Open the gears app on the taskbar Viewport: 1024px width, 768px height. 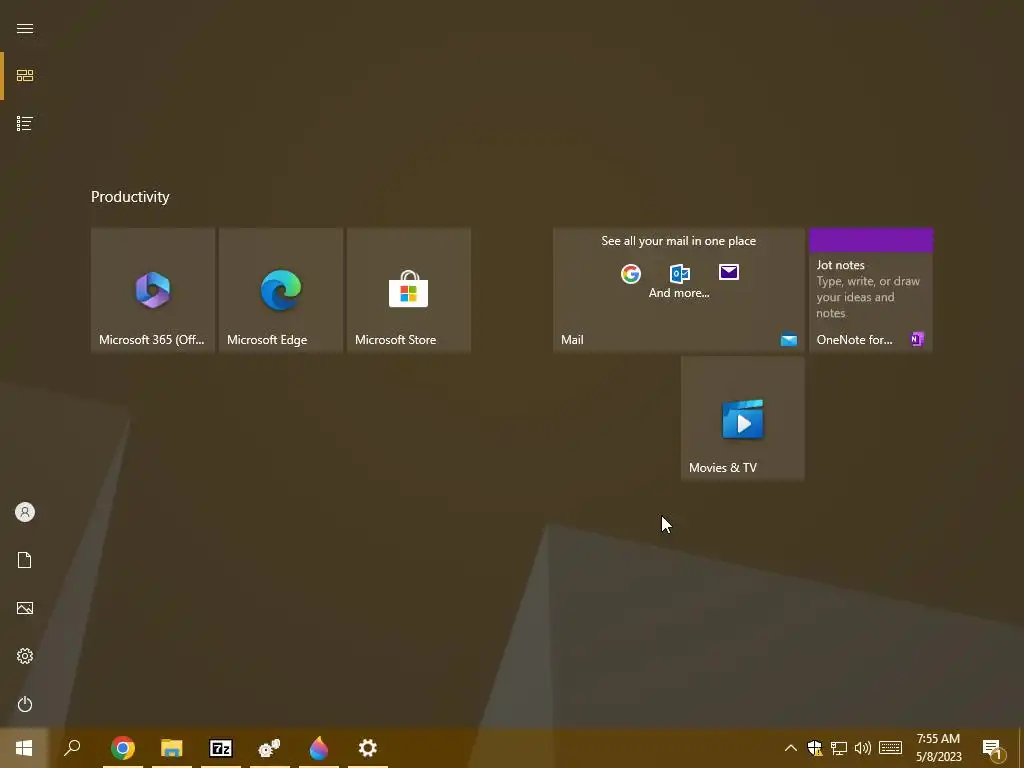(x=270, y=748)
